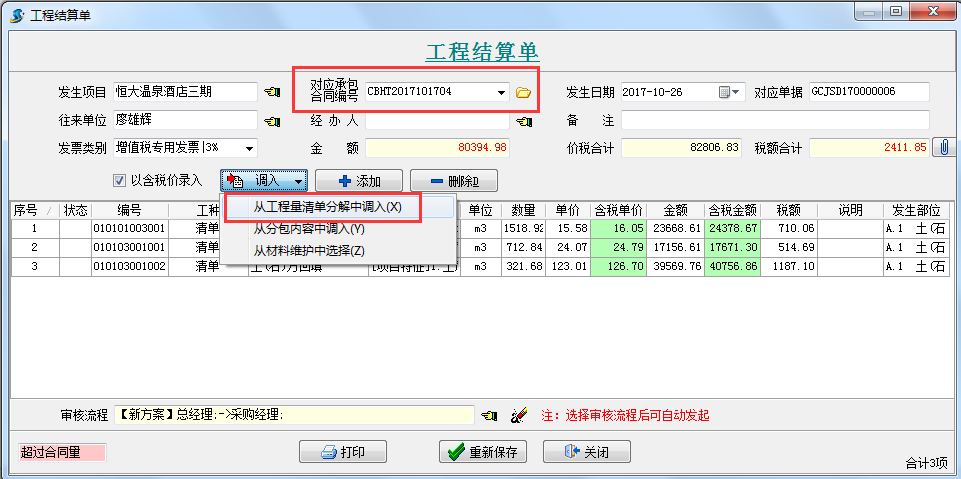Click the lookup hand icon beside 经办人
Image resolution: width=961 pixels, height=479 pixels.
(523, 121)
